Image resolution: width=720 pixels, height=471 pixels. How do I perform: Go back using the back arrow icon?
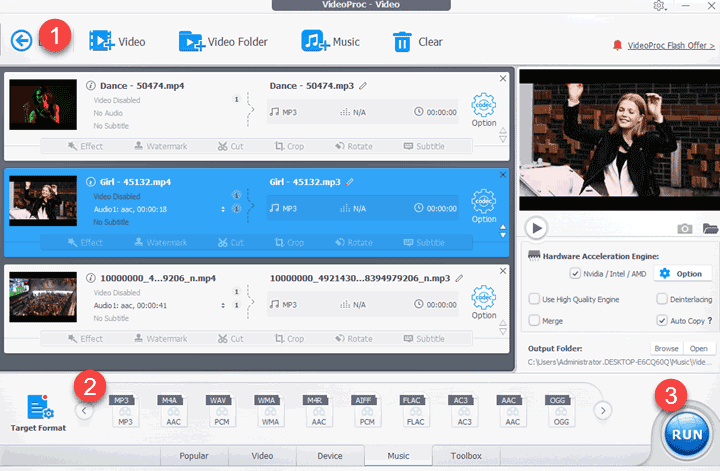pyautogui.click(x=22, y=40)
